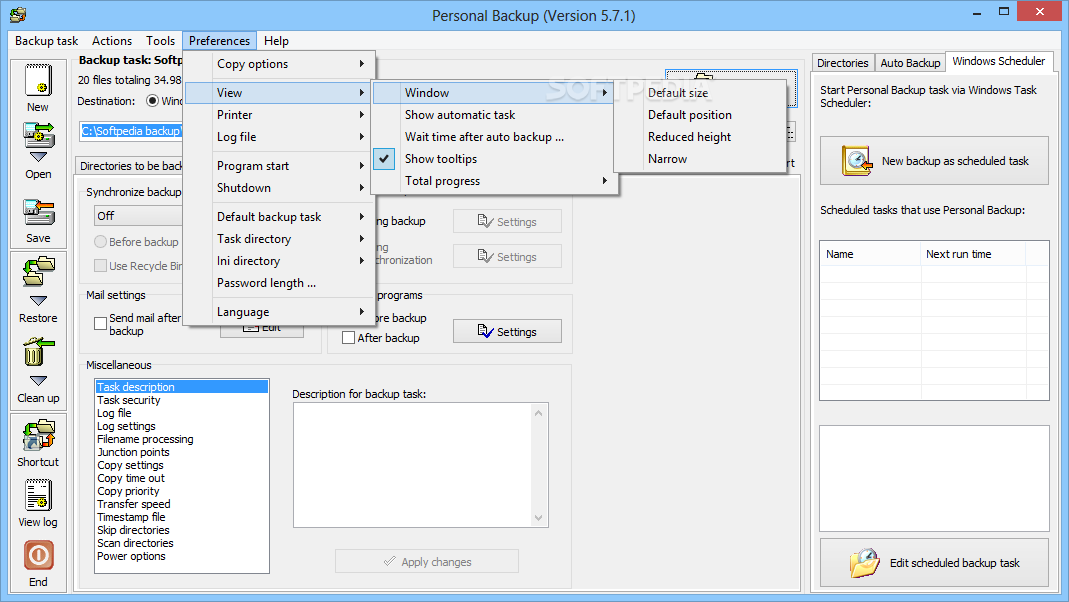This screenshot has width=1069, height=602.
Task: Switch to the Directories tab
Action: pyautogui.click(x=843, y=63)
